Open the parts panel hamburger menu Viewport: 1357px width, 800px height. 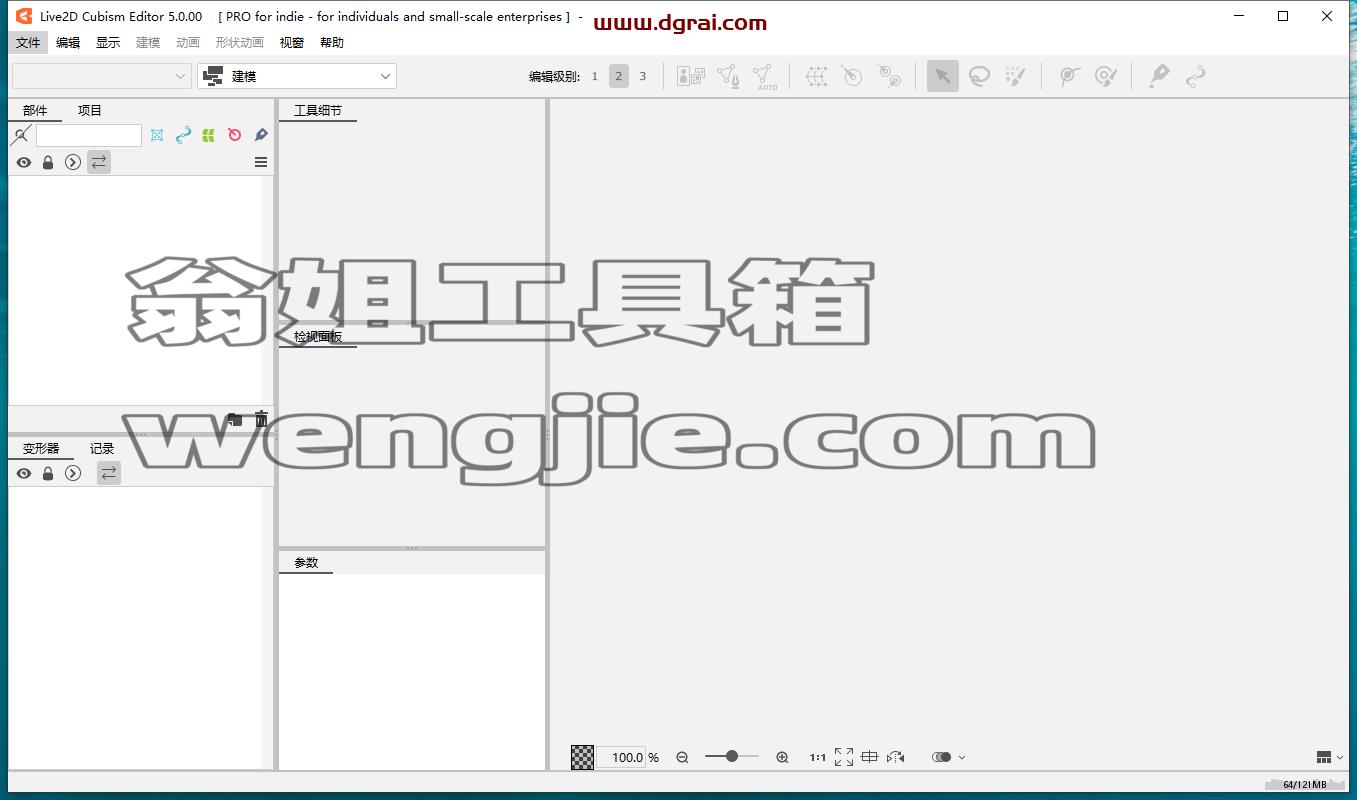click(x=261, y=162)
